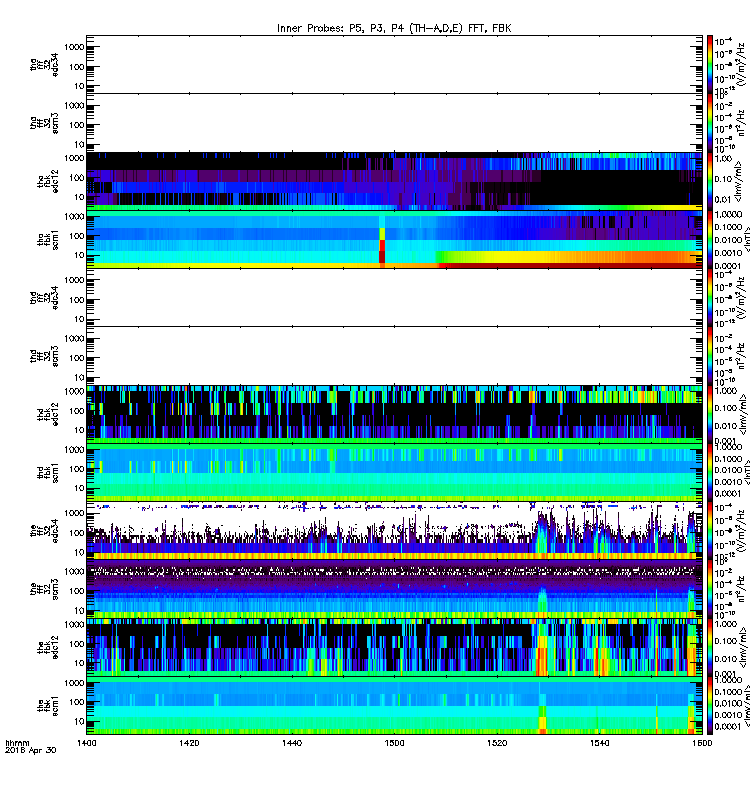Screen dimensions: 750x800
Task: Click the 'thd fbk edc12' panel label
Action: coord(48,414)
